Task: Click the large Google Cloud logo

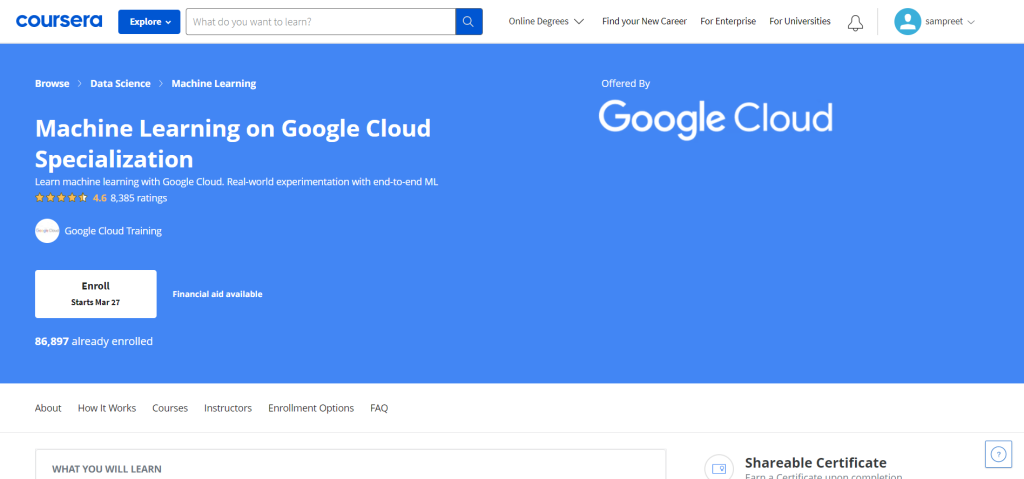Action: pos(715,118)
